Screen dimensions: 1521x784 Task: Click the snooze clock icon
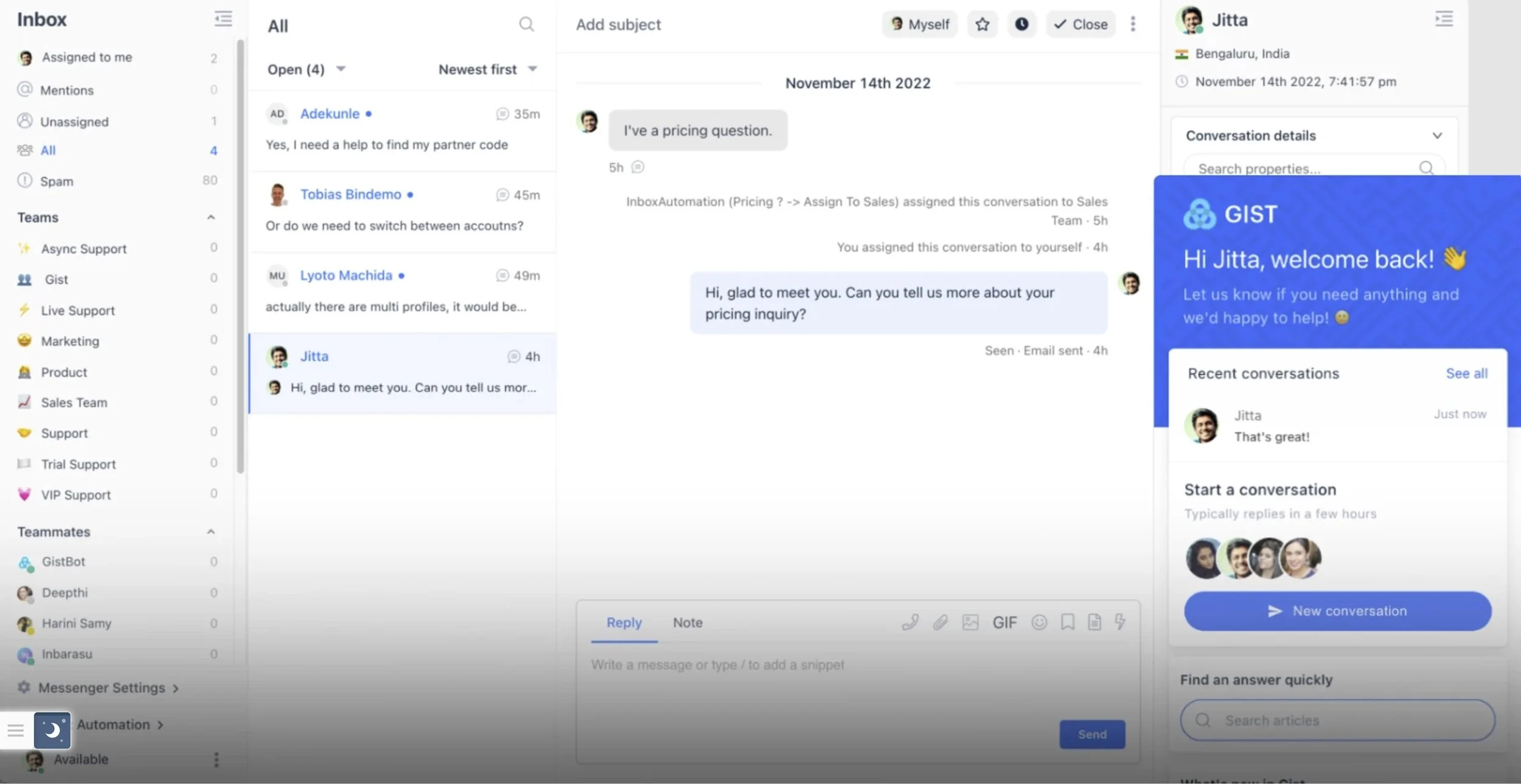click(x=1022, y=24)
